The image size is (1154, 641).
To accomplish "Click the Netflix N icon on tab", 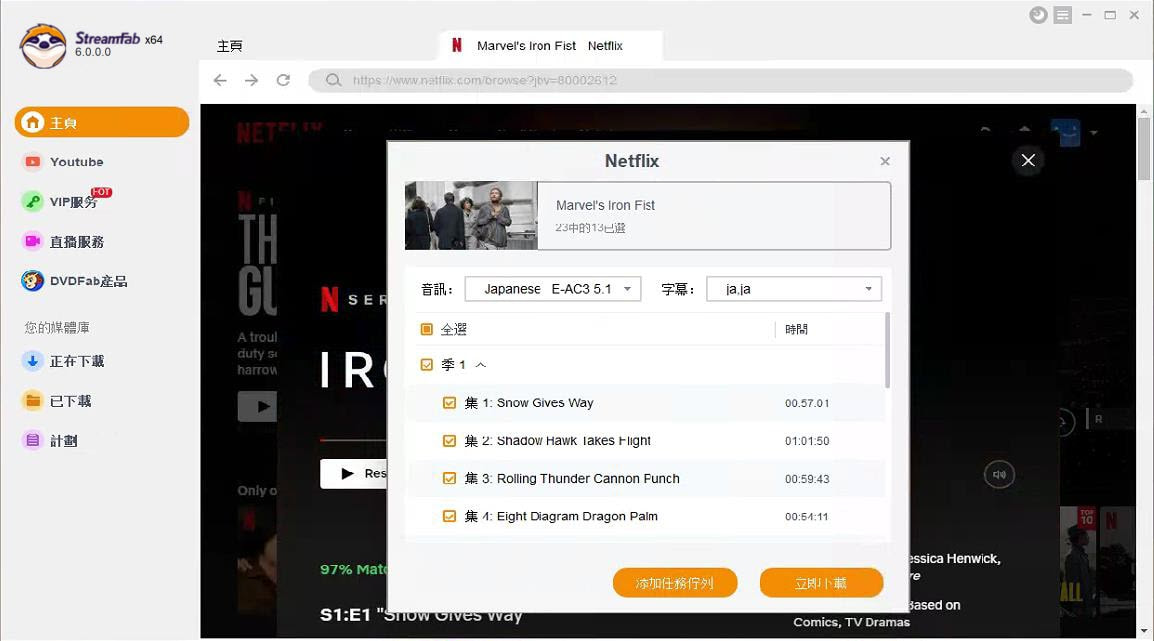I will pyautogui.click(x=456, y=45).
